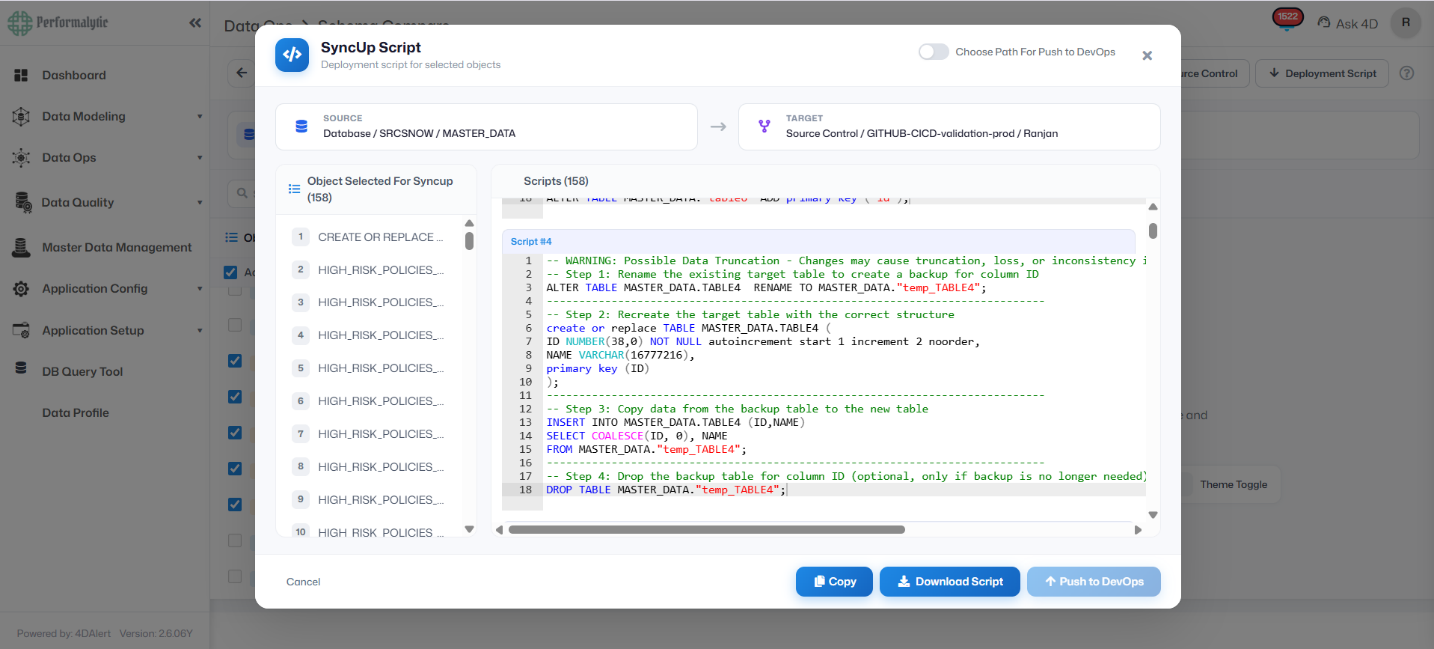The image size is (1434, 649).
Task: Click the Scripts (158) heading
Action: (556, 181)
